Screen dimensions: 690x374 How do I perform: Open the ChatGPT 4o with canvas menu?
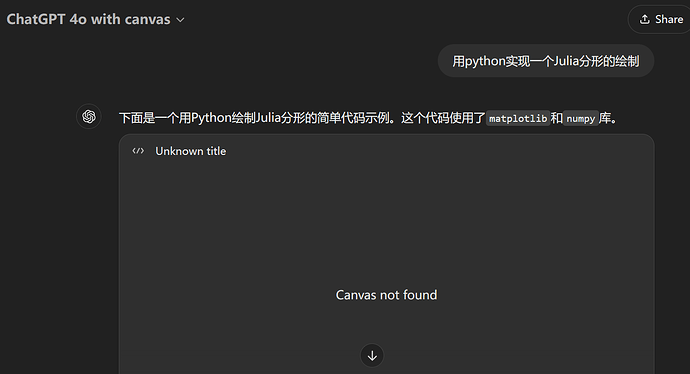click(95, 19)
